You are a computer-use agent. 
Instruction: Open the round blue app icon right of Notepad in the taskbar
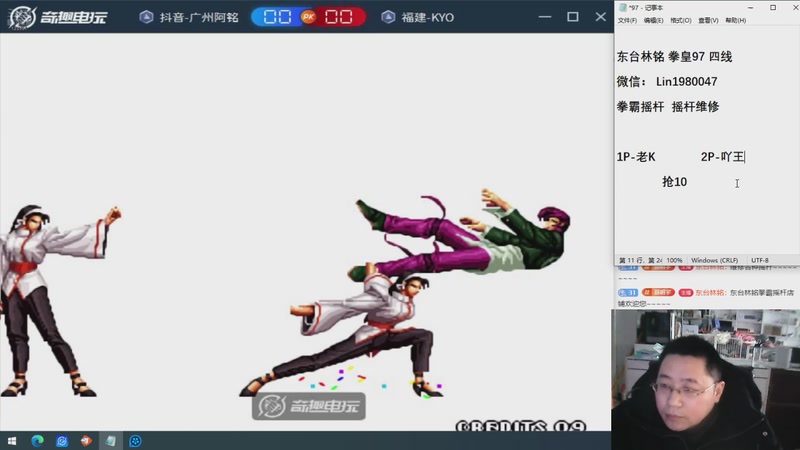click(x=135, y=441)
